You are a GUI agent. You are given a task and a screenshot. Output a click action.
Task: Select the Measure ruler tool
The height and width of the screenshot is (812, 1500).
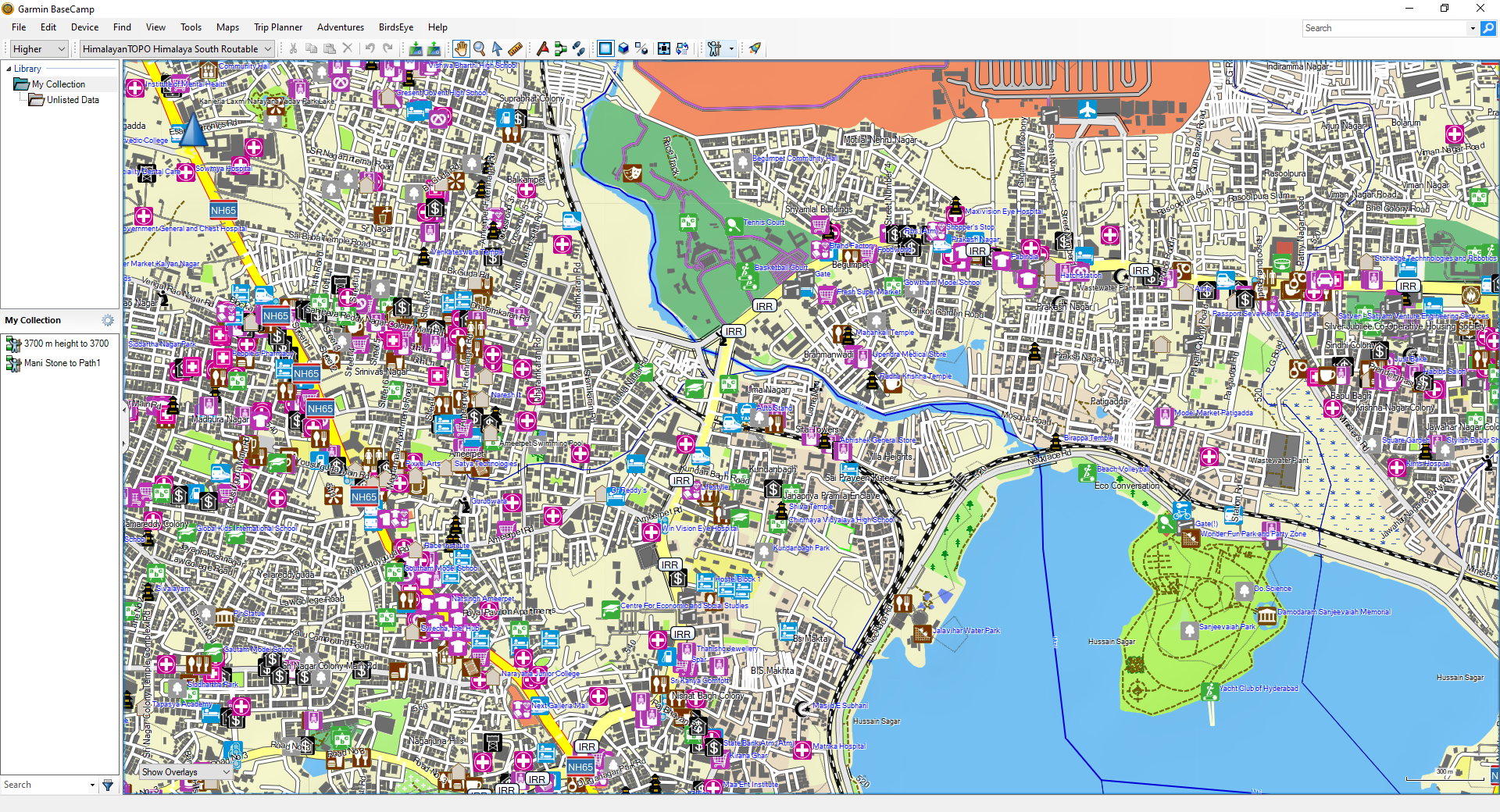pos(515,48)
